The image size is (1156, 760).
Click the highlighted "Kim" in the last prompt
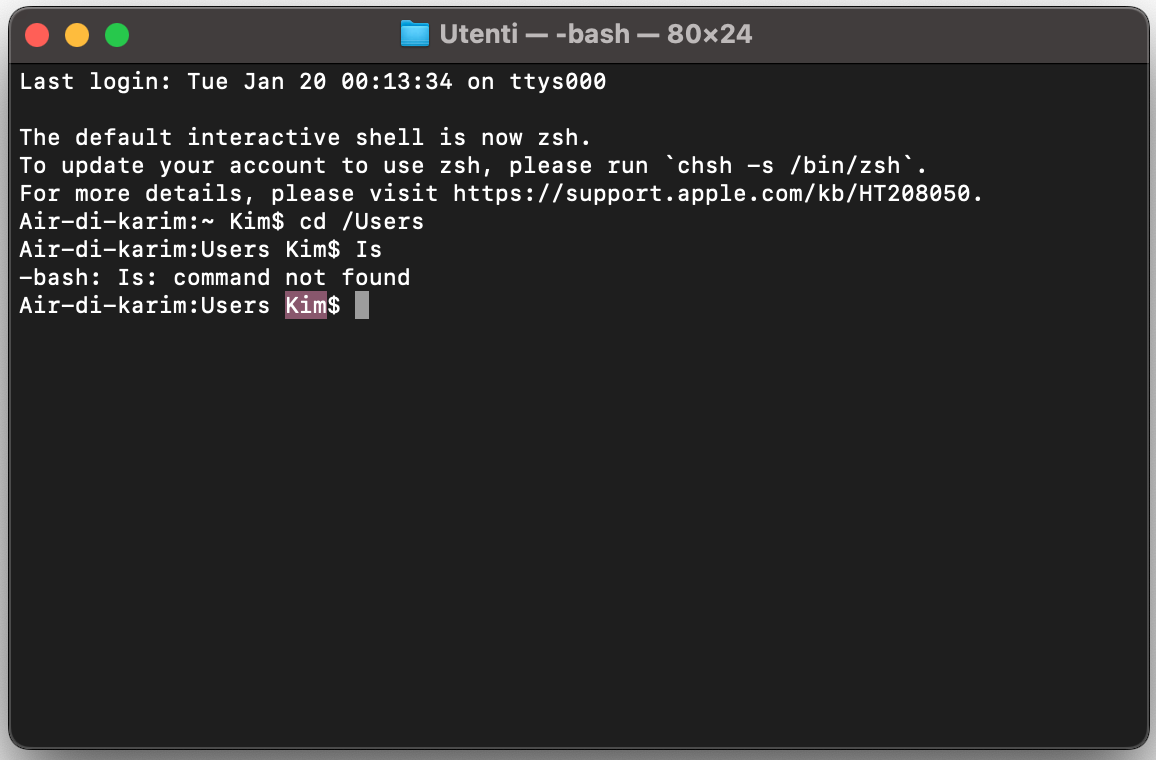(306, 306)
